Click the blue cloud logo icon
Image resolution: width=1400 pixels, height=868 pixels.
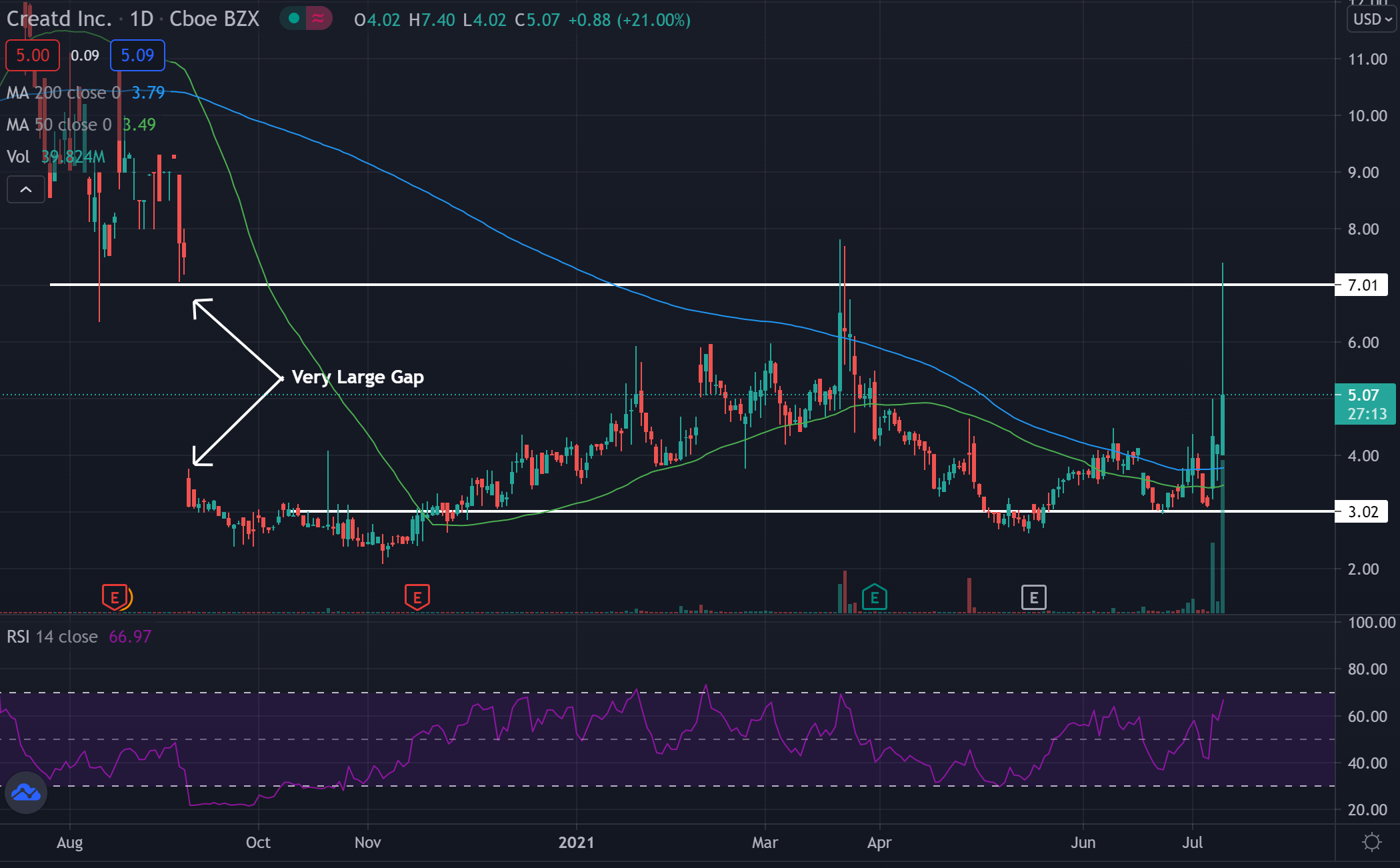point(26,793)
